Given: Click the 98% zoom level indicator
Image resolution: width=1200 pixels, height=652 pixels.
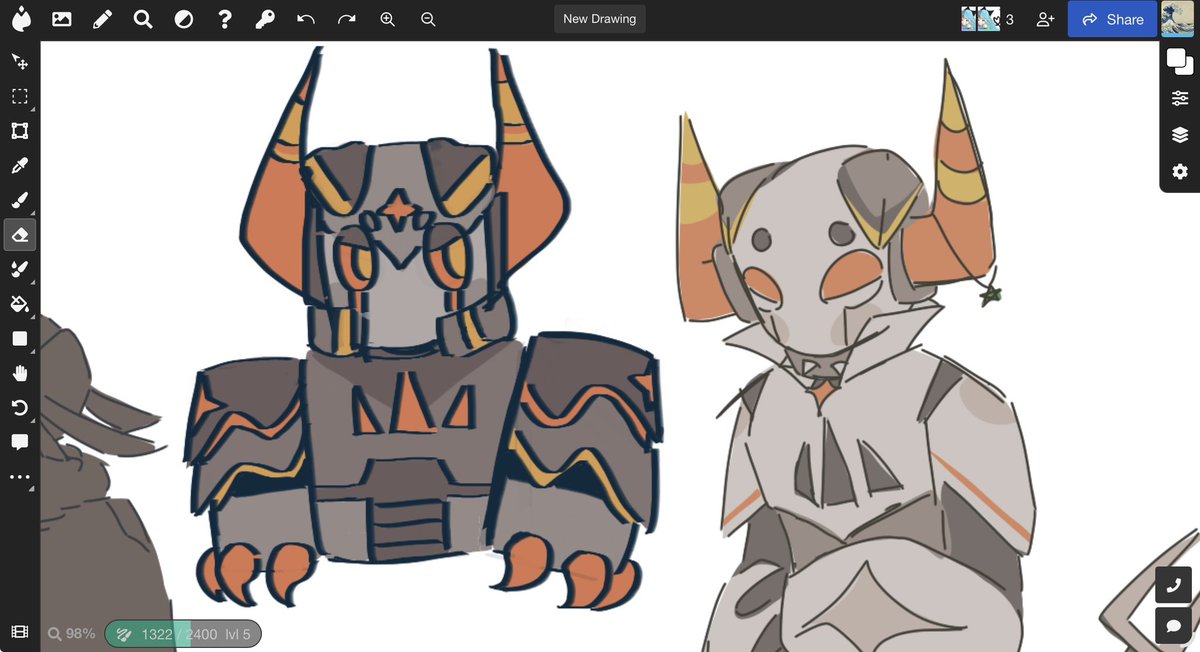Looking at the screenshot, I should pos(71,634).
